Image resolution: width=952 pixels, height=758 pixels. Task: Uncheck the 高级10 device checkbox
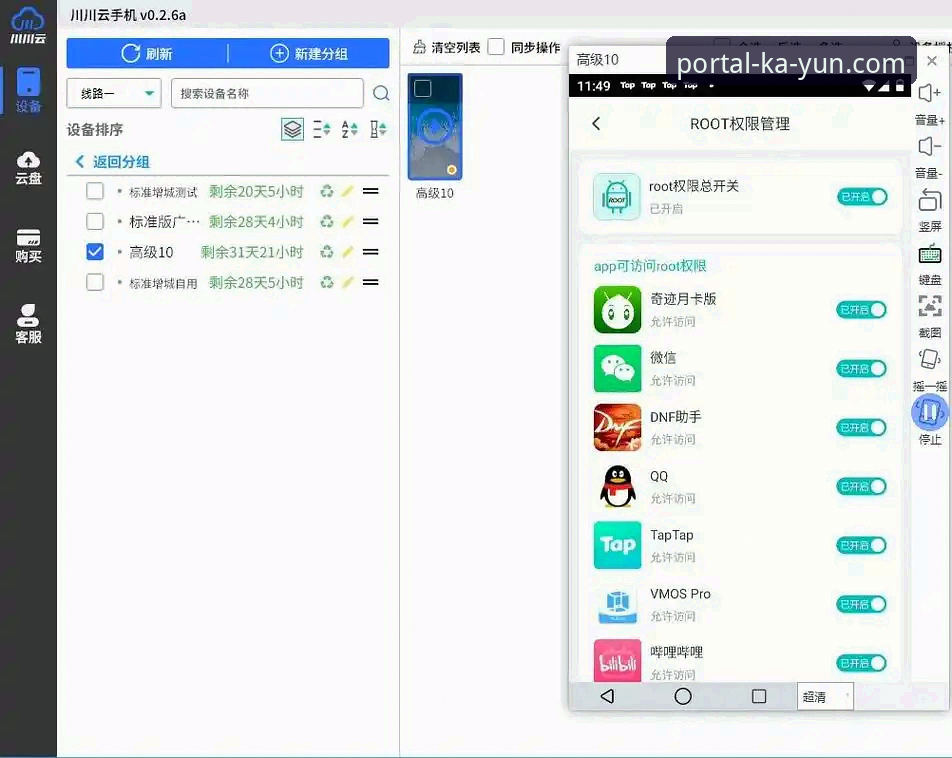point(95,251)
